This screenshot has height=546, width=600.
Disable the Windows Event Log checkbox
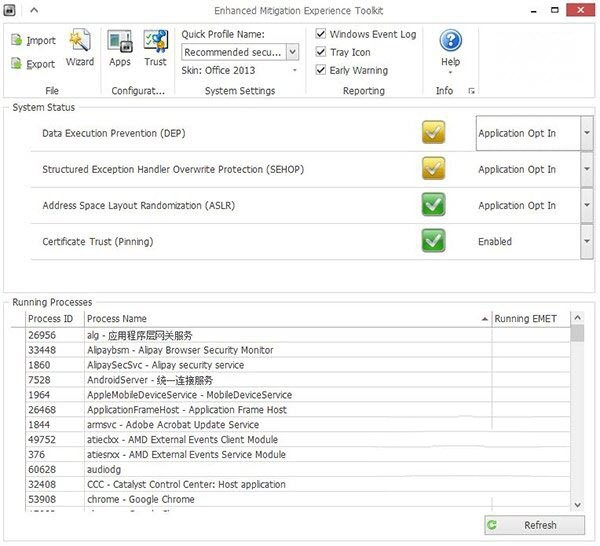tap(321, 34)
